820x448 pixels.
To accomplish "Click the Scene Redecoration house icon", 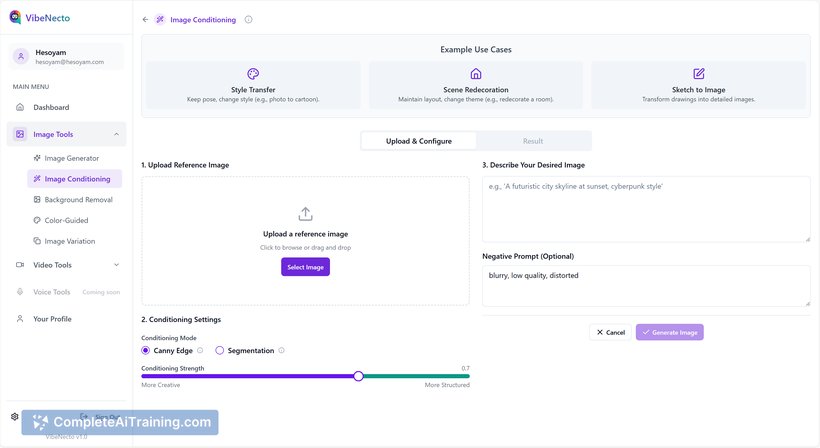I will tap(476, 74).
